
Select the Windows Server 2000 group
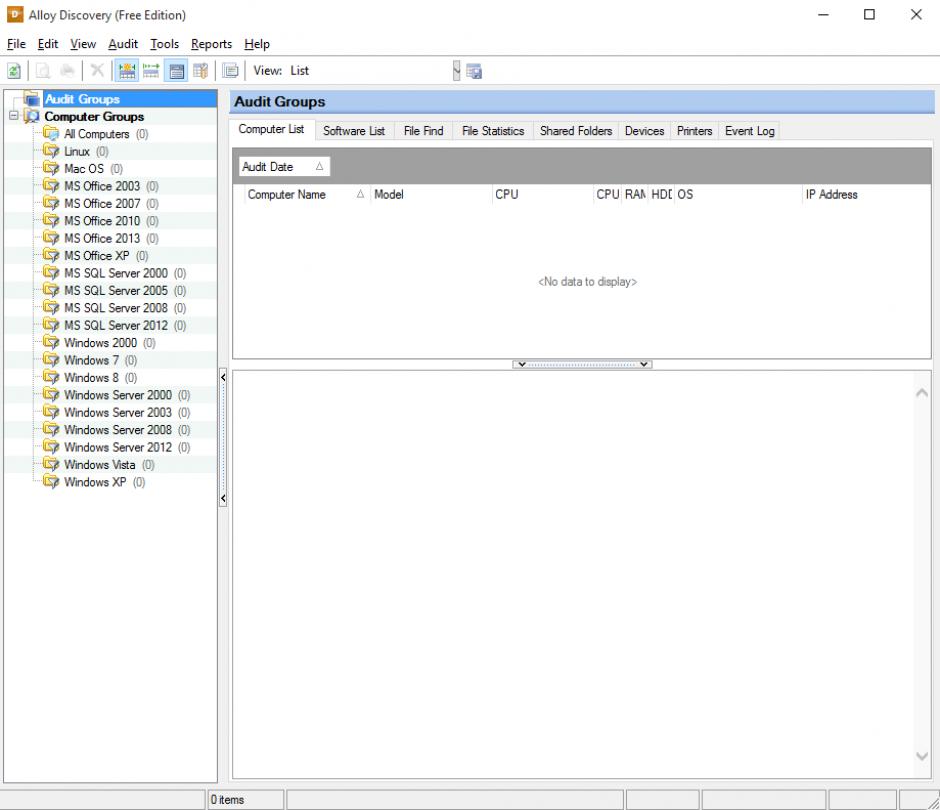click(x=118, y=395)
